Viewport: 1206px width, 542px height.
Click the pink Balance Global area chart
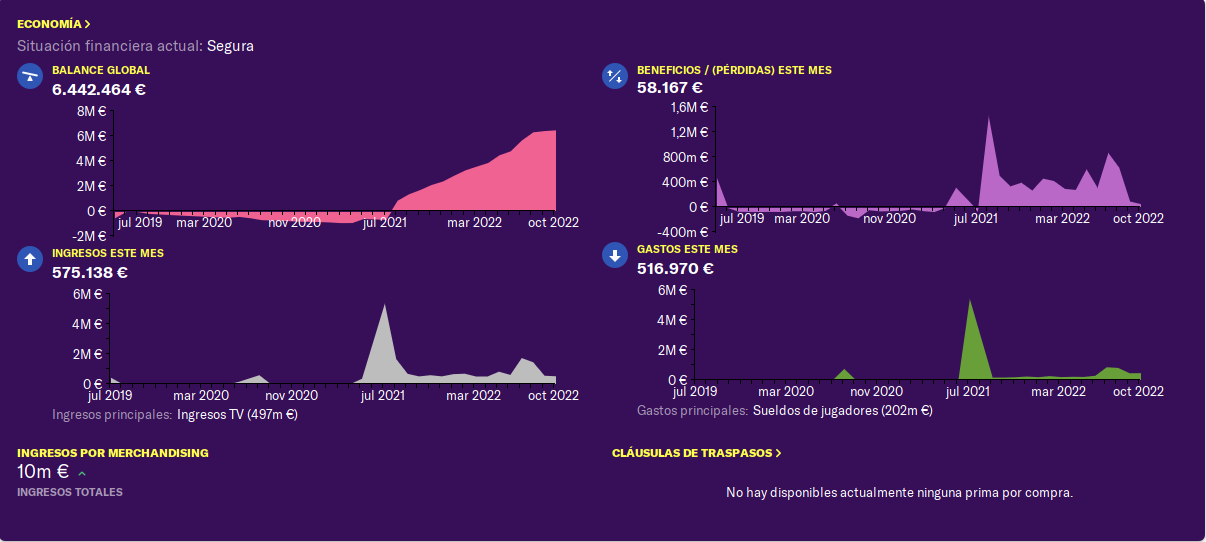coord(335,175)
